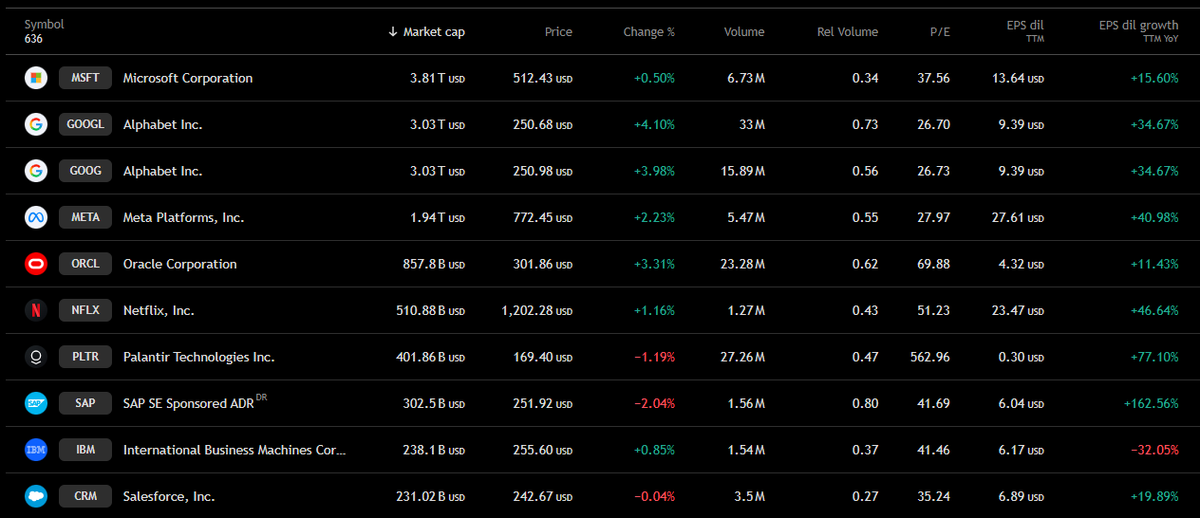Sort by Rel Volume column header

(x=846, y=32)
